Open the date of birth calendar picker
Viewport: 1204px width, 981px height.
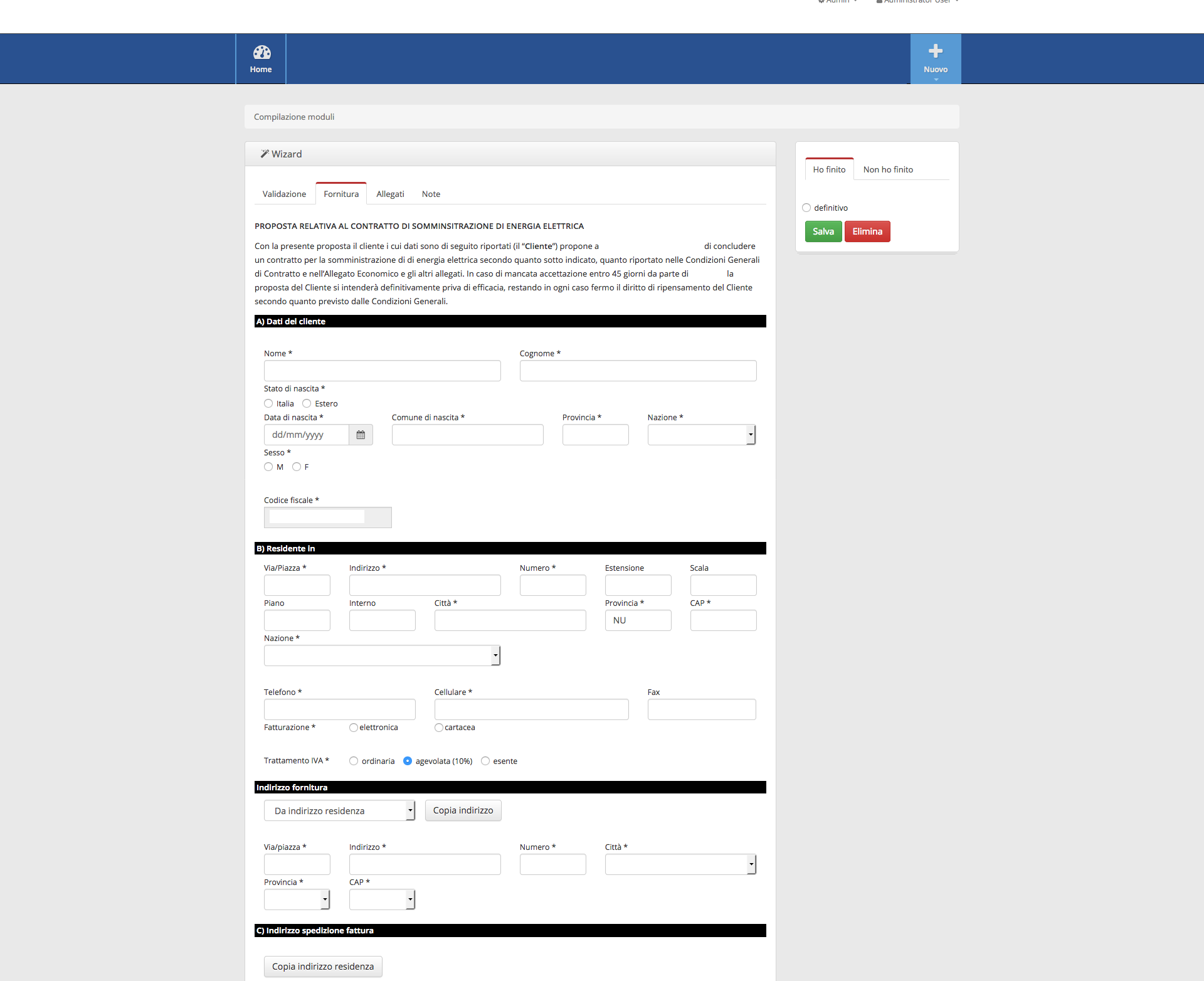tap(361, 435)
